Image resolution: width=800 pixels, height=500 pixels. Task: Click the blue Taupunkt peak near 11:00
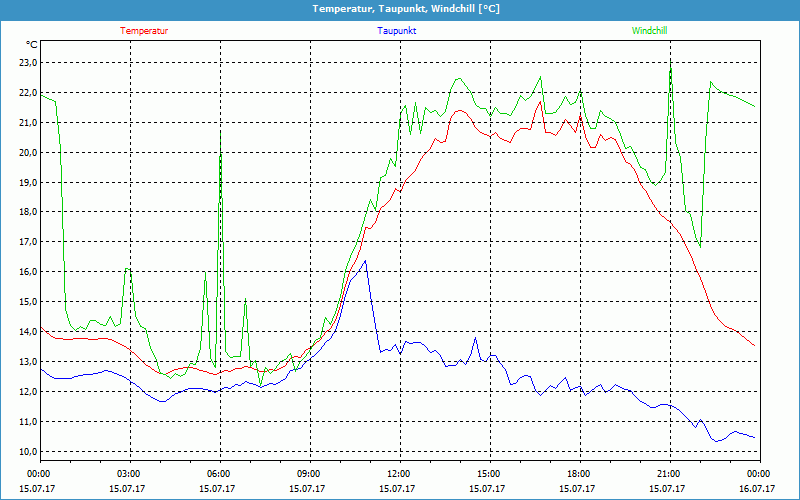point(366,261)
